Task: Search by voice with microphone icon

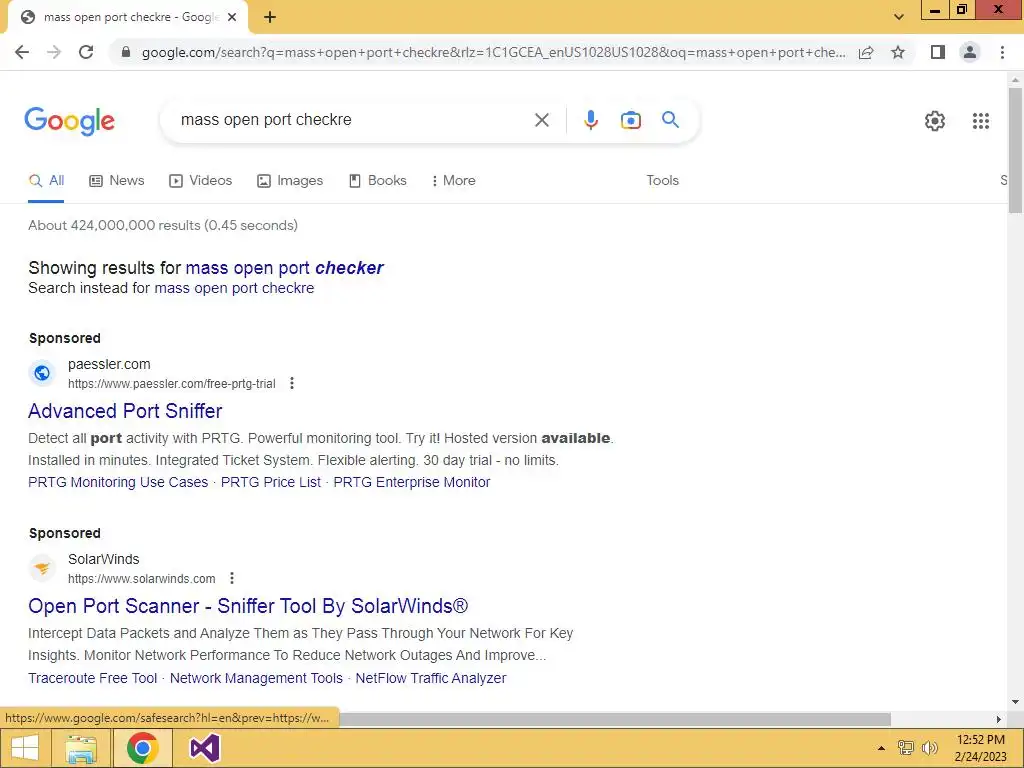Action: pyautogui.click(x=590, y=120)
